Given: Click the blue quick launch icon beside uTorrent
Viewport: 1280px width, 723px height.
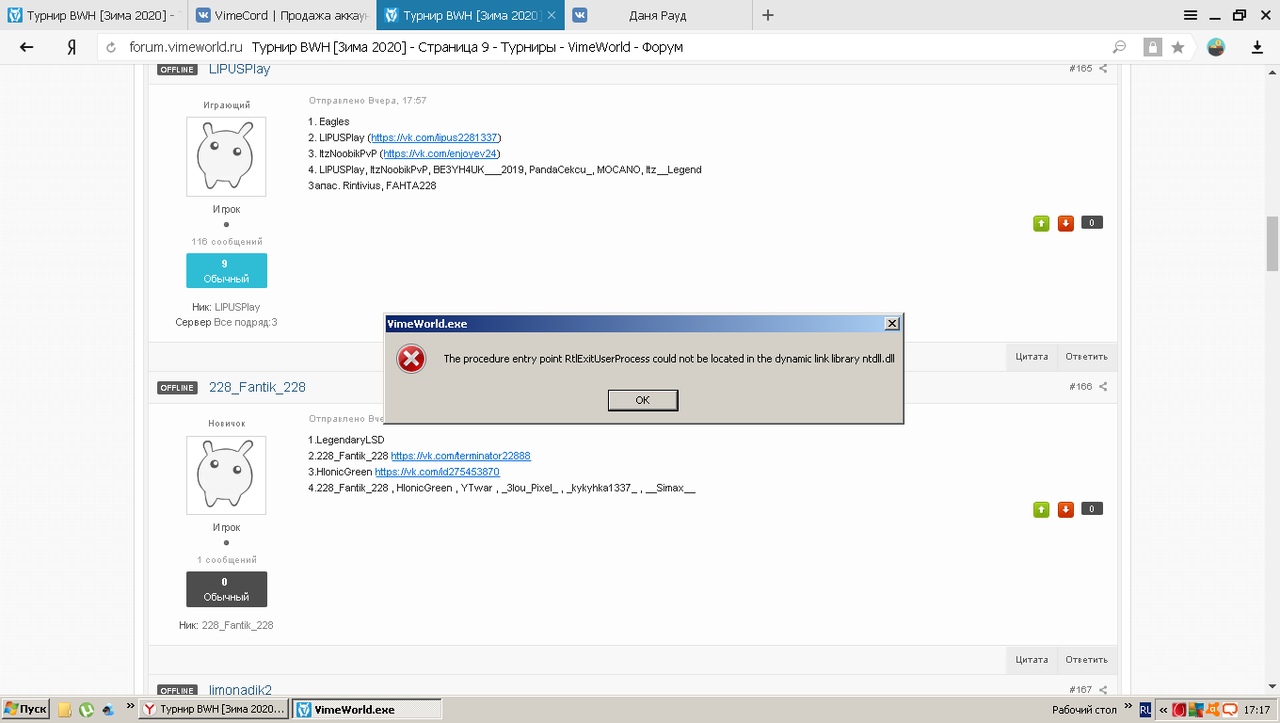Looking at the screenshot, I should coord(108,710).
